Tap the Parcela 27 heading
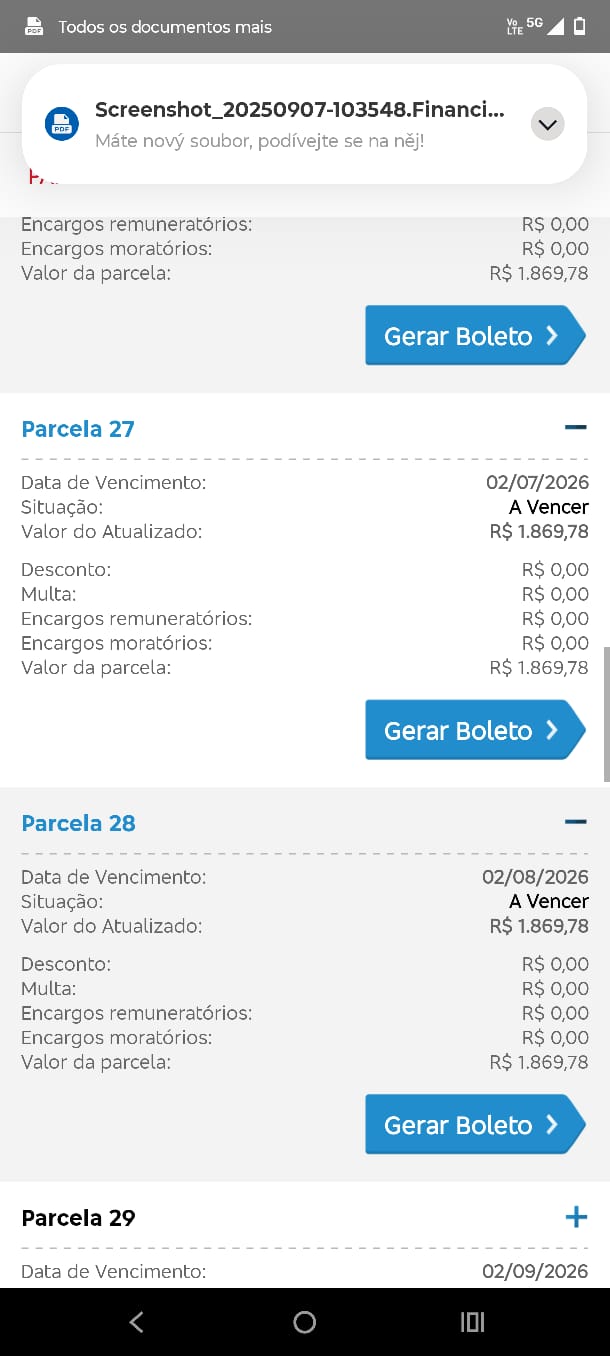 tap(78, 429)
